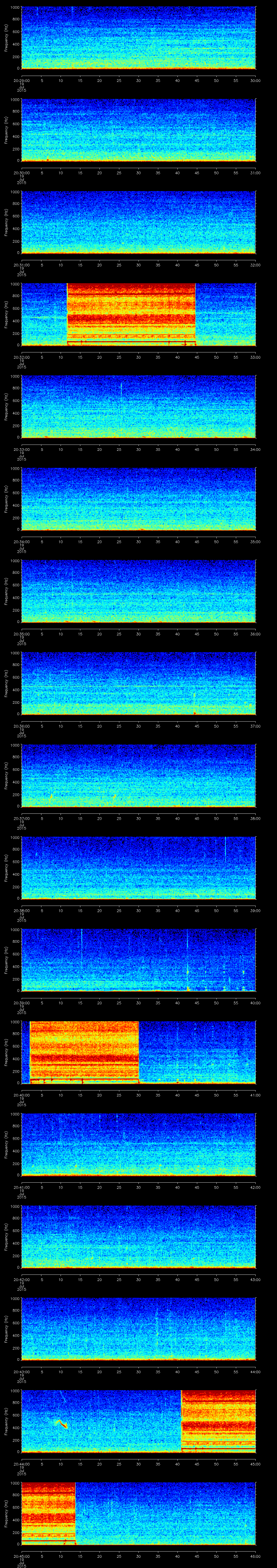Select the noise burst starting at 41s in the 20:44:00 spectrogram
The height and width of the screenshot is (1568, 277).
pyautogui.click(x=219, y=1421)
